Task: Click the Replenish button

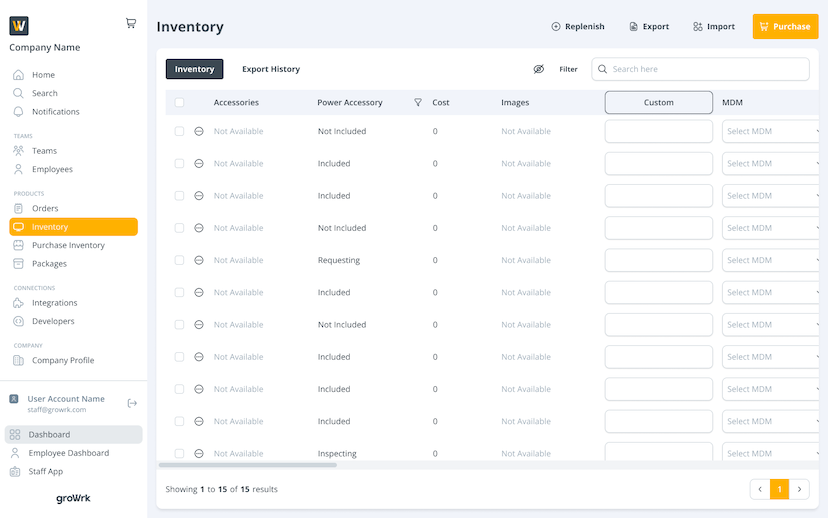Action: [578, 27]
